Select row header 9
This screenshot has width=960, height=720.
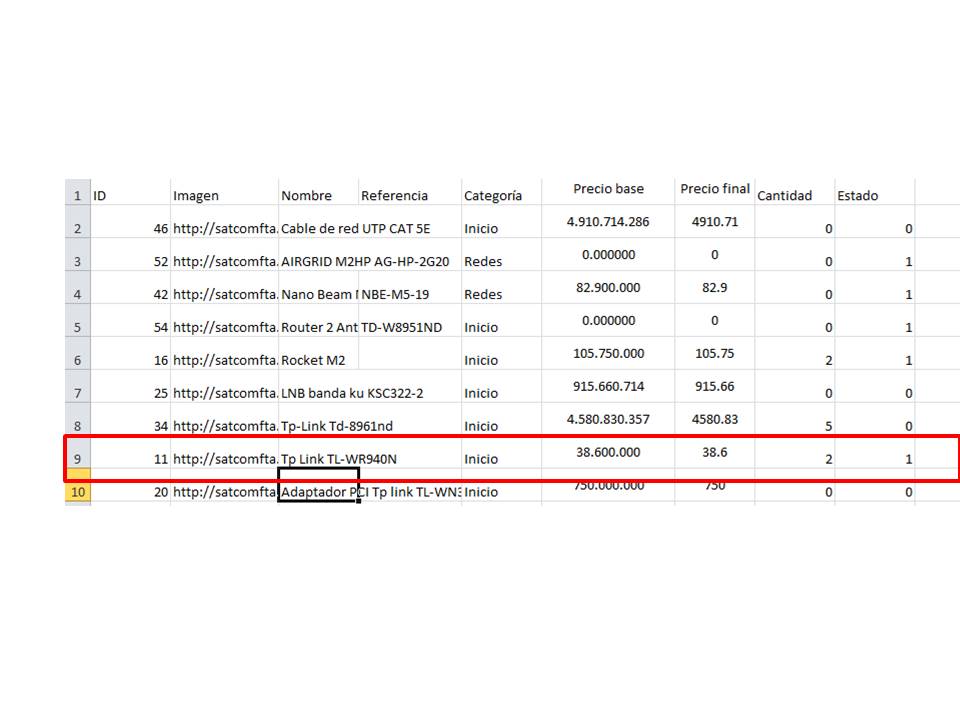78,452
